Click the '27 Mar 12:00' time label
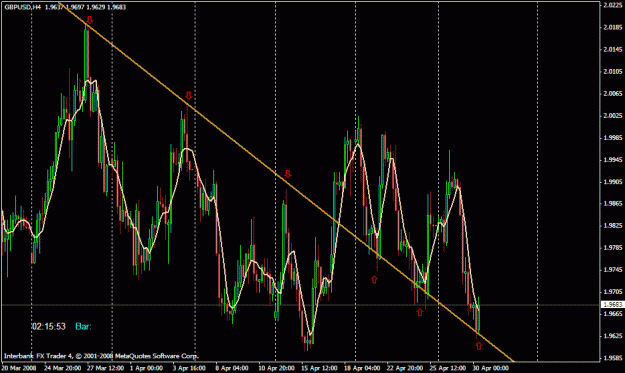 [105, 368]
